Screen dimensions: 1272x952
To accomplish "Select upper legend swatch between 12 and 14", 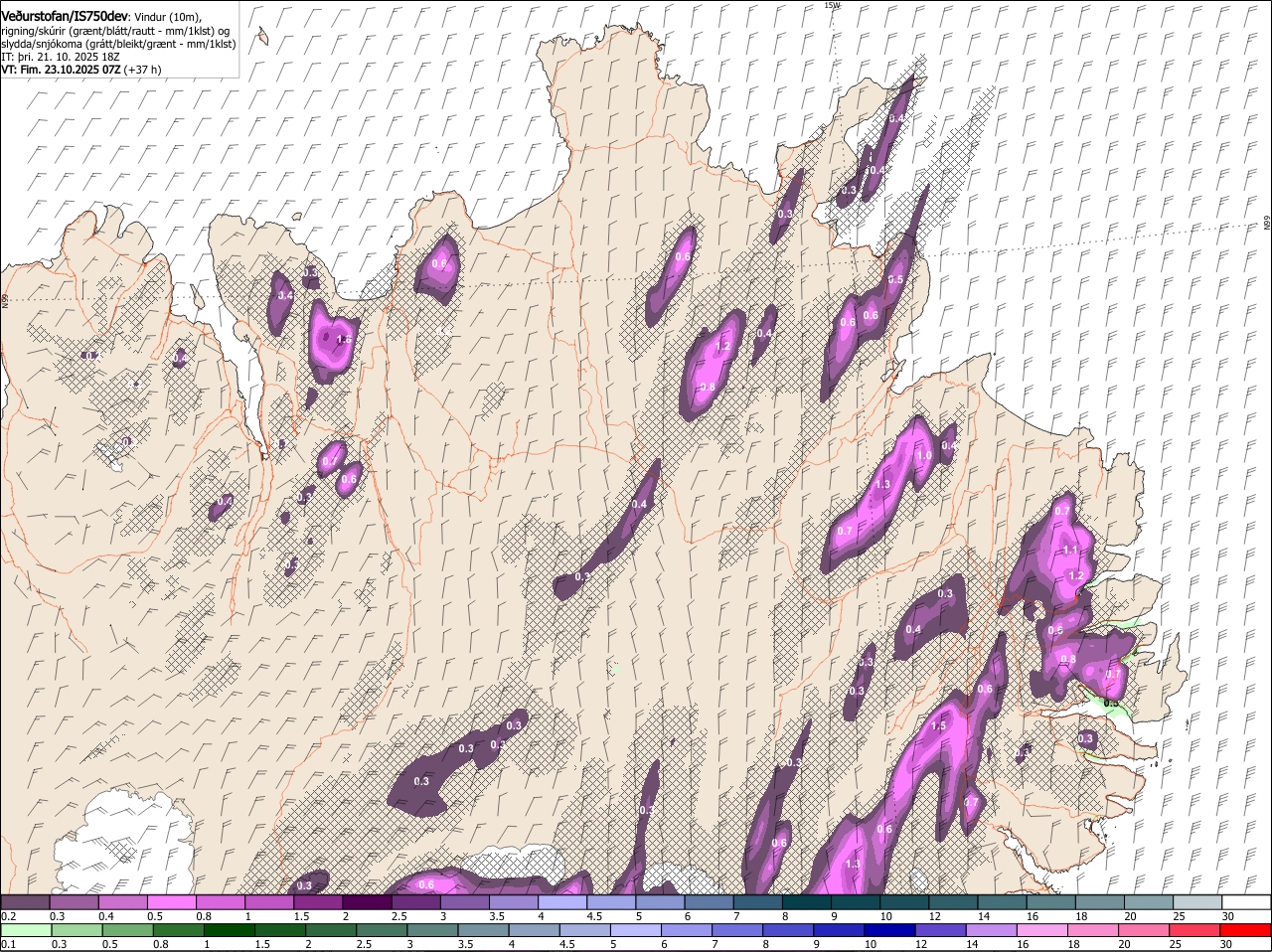I will [953, 901].
